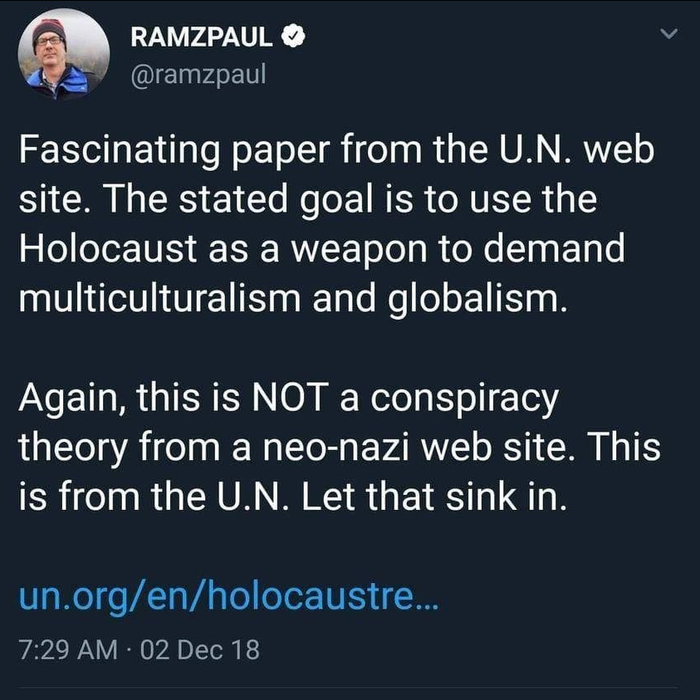The image size is (700, 700).
Task: Open the RAMZPAUL display name profile
Action: 201,37
